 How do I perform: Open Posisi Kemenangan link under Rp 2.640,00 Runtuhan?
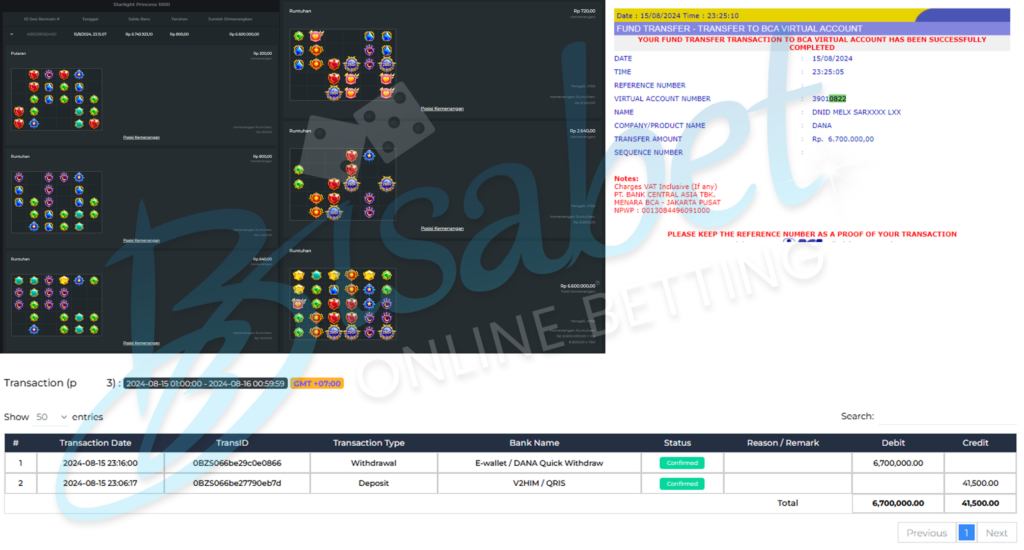pos(442,229)
